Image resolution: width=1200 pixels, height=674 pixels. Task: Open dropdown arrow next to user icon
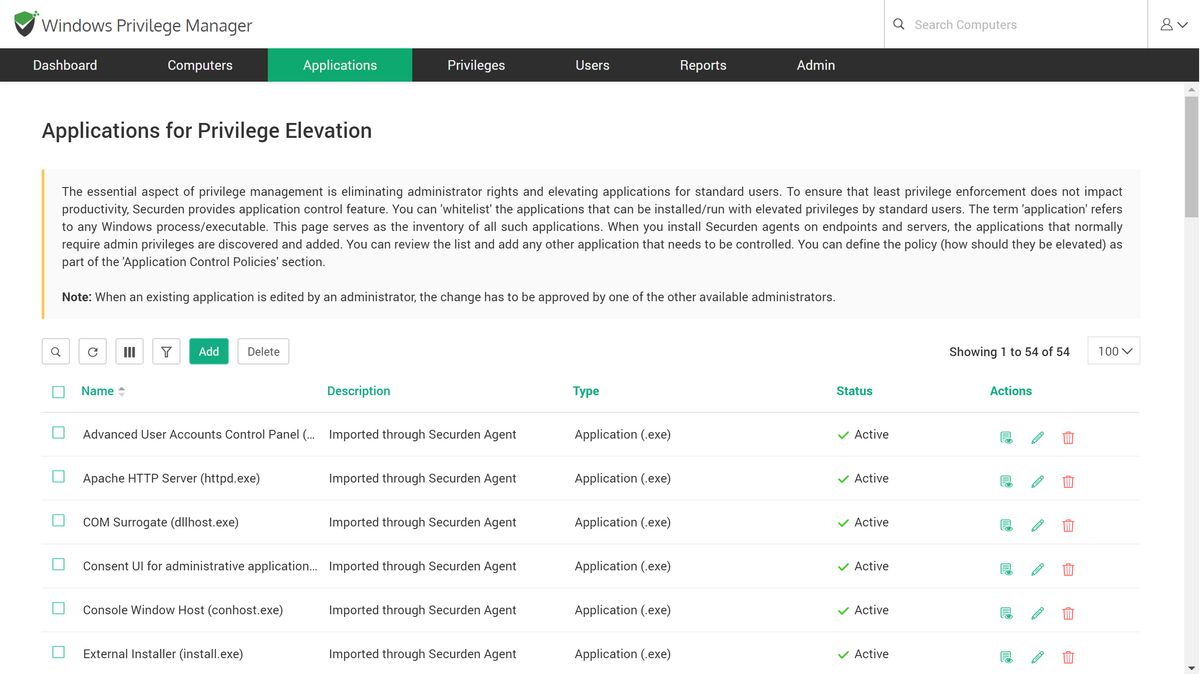pyautogui.click(x=1181, y=23)
